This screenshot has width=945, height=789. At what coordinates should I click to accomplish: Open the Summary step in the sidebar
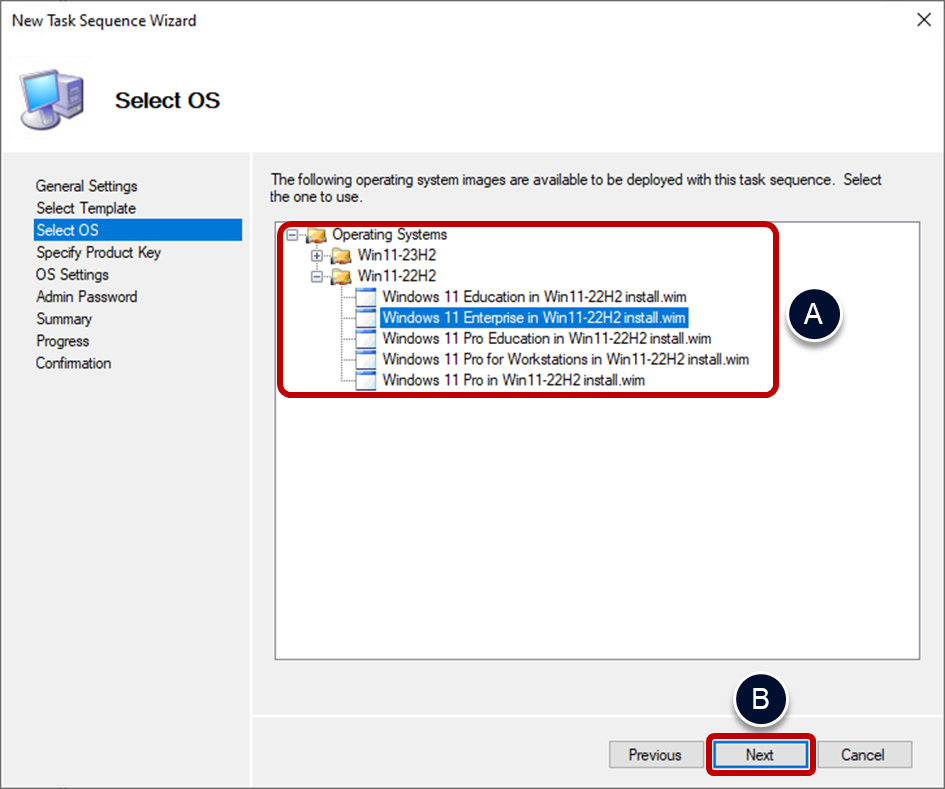pyautogui.click(x=64, y=318)
